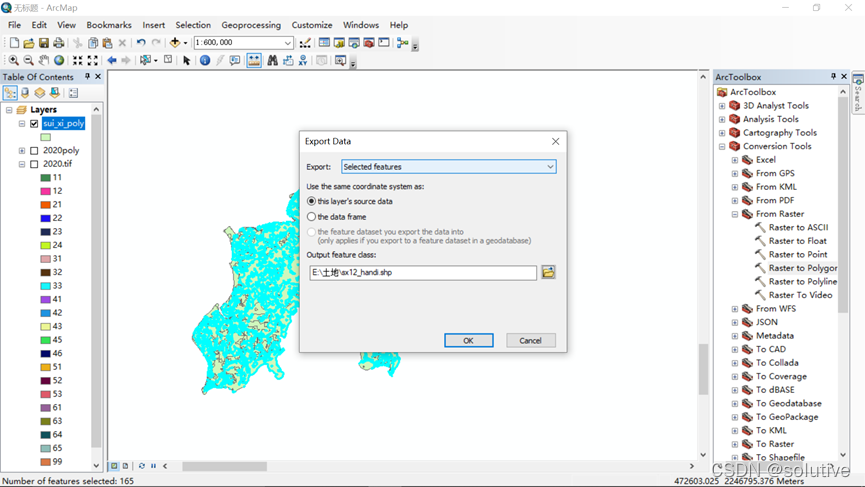Open the Export 'Selected features' dropdown
Screen dimensions: 865x487
tap(448, 167)
